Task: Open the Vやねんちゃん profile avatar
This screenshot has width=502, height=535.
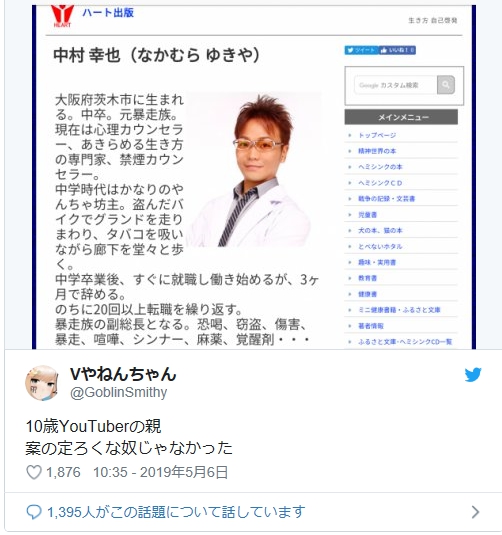Action: (x=42, y=383)
